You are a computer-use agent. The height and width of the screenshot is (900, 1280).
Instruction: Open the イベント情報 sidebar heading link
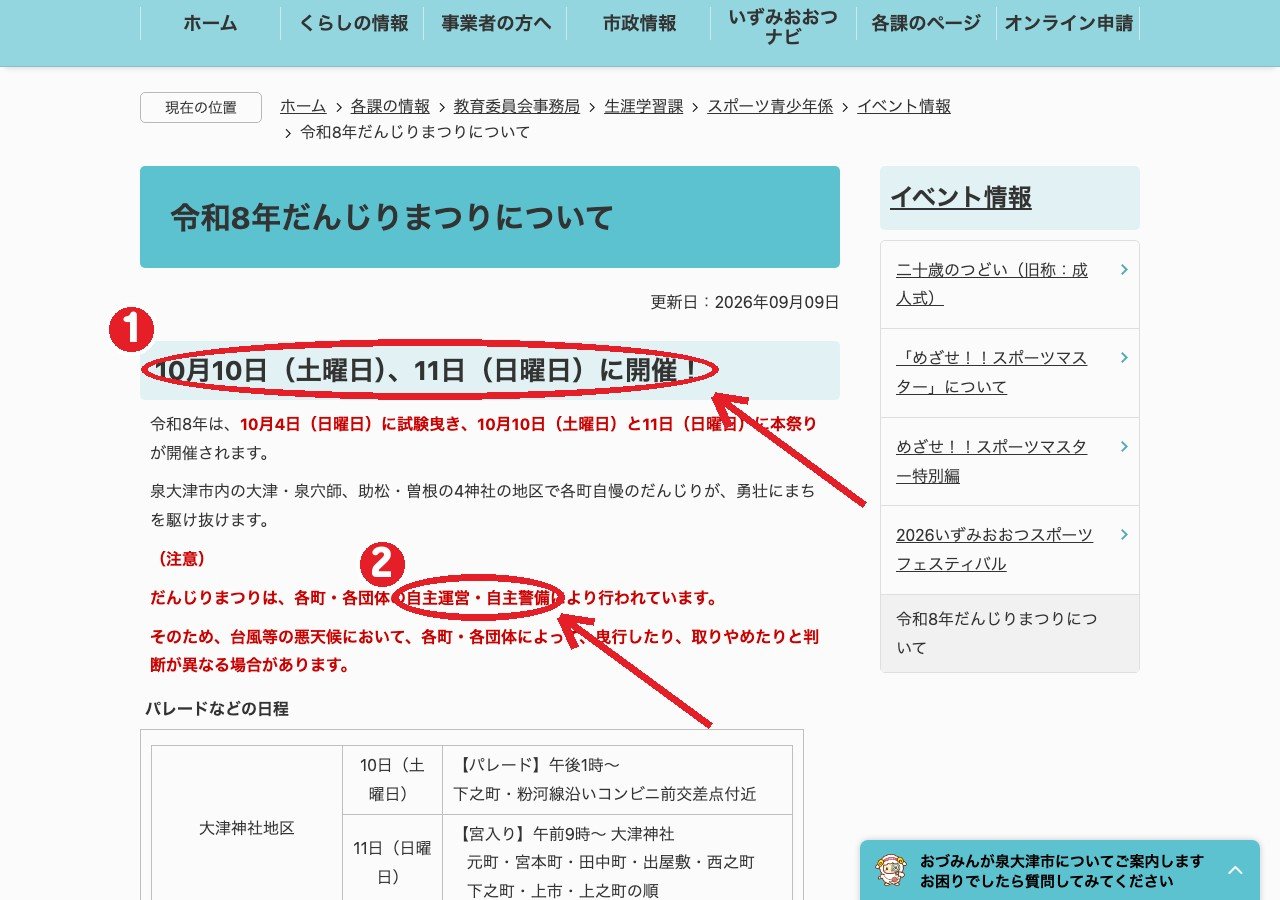coord(961,197)
